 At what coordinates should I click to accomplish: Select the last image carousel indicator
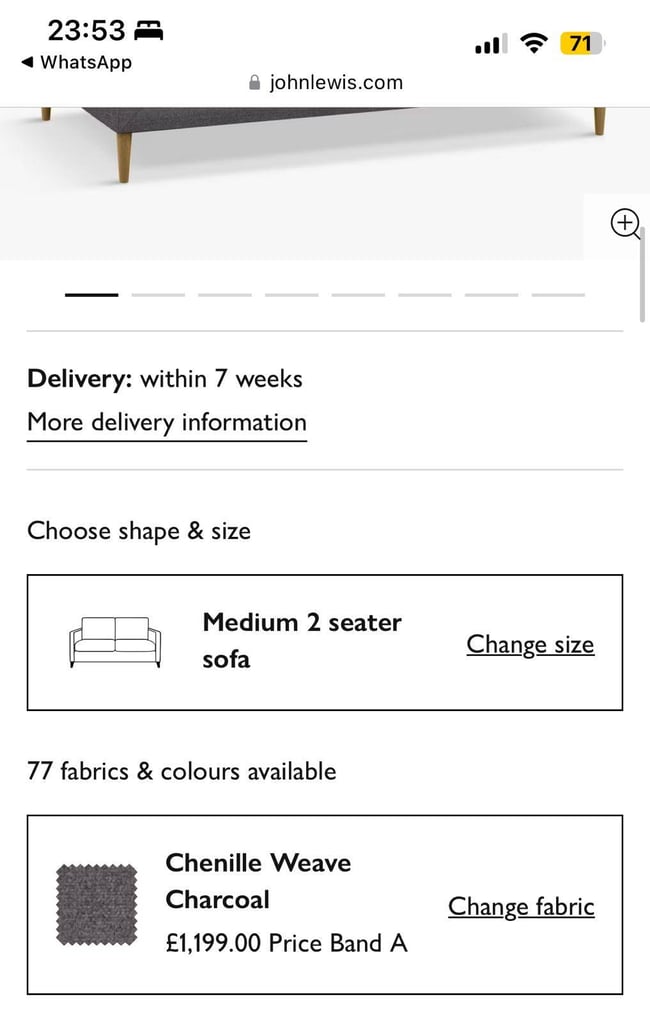coord(558,295)
